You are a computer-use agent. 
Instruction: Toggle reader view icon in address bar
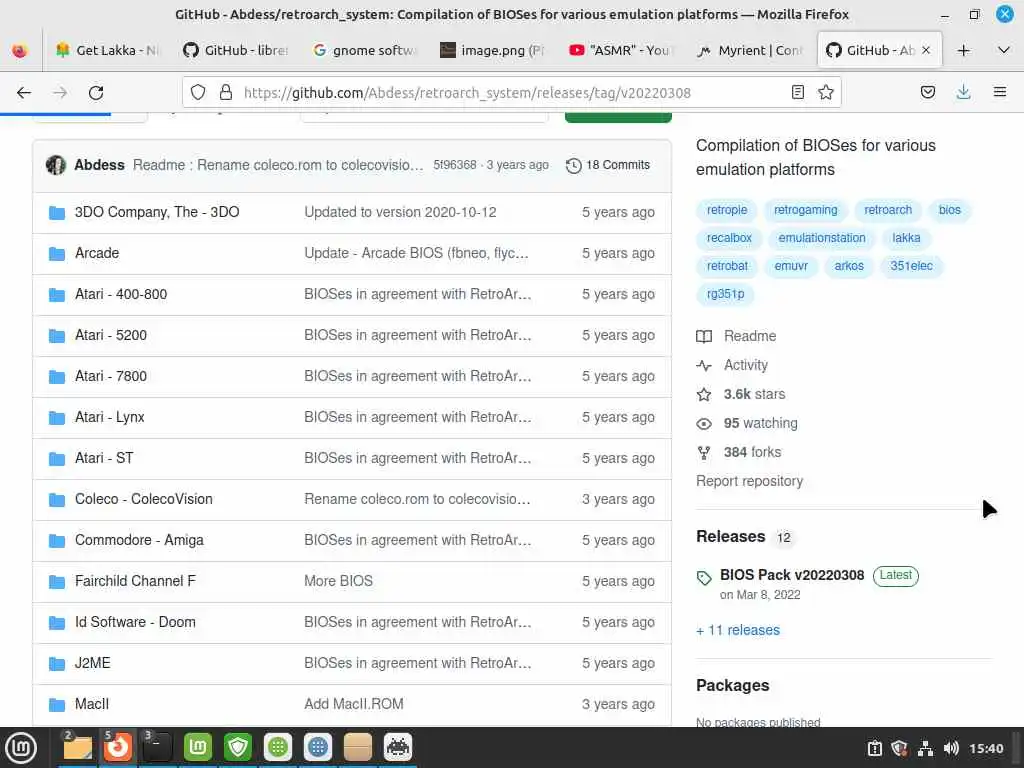pyautogui.click(x=797, y=93)
